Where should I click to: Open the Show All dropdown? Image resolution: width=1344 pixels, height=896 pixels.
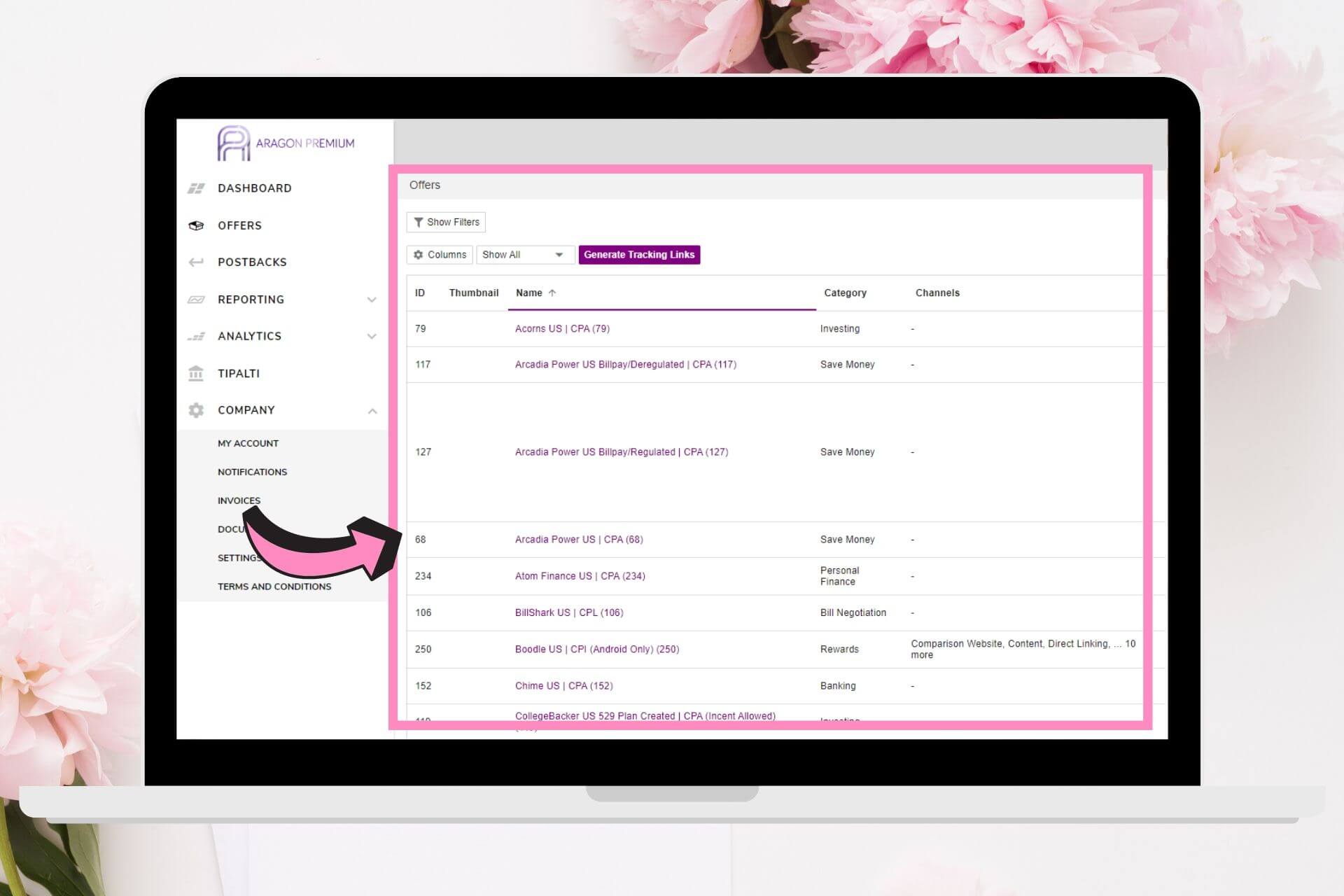pos(526,255)
